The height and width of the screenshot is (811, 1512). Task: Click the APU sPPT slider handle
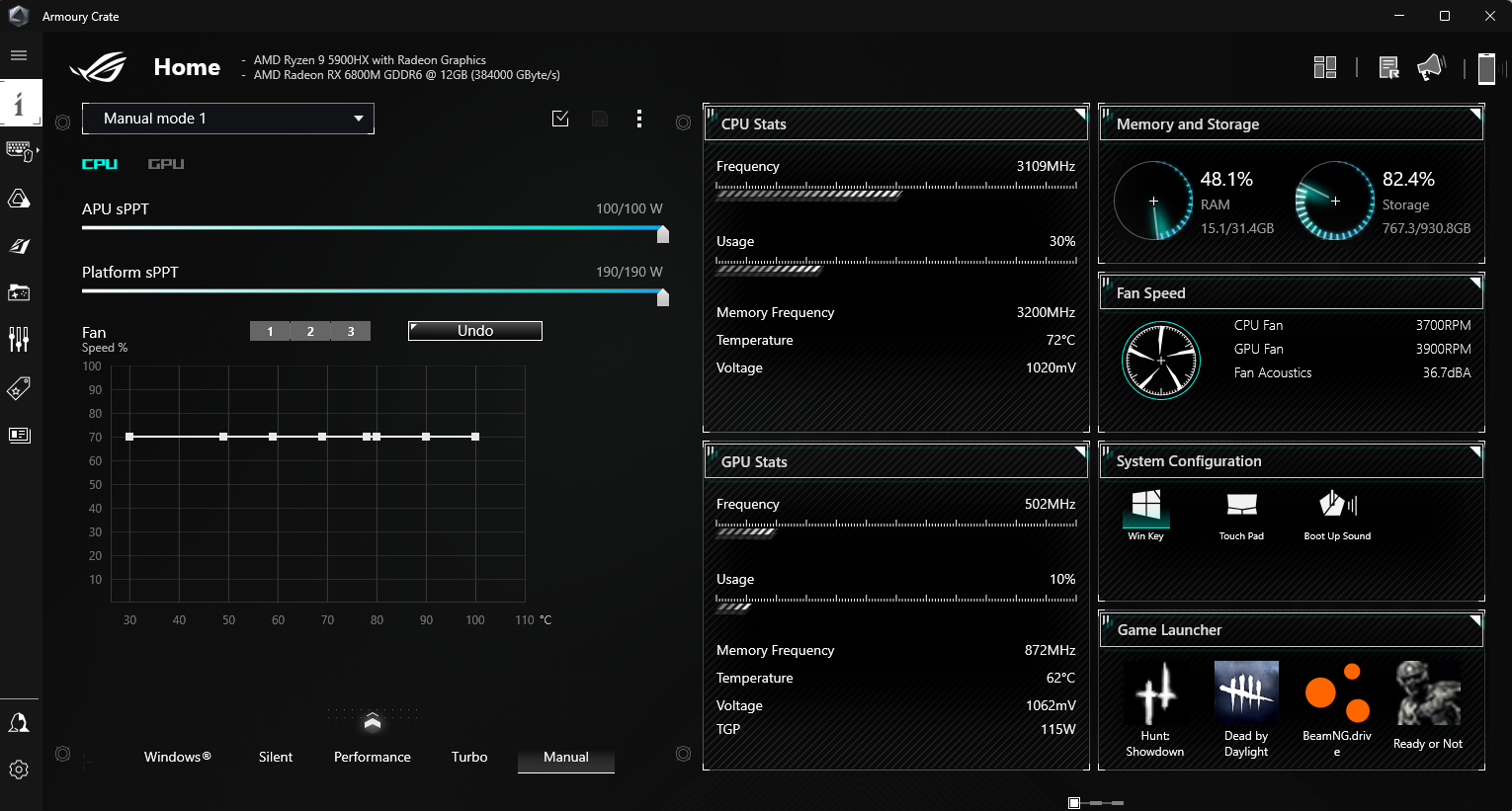click(663, 234)
